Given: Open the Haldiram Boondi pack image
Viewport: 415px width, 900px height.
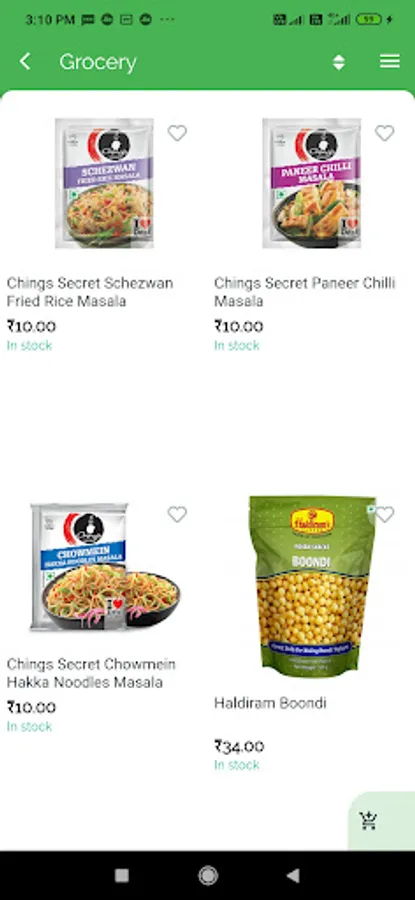Looking at the screenshot, I should click(312, 585).
